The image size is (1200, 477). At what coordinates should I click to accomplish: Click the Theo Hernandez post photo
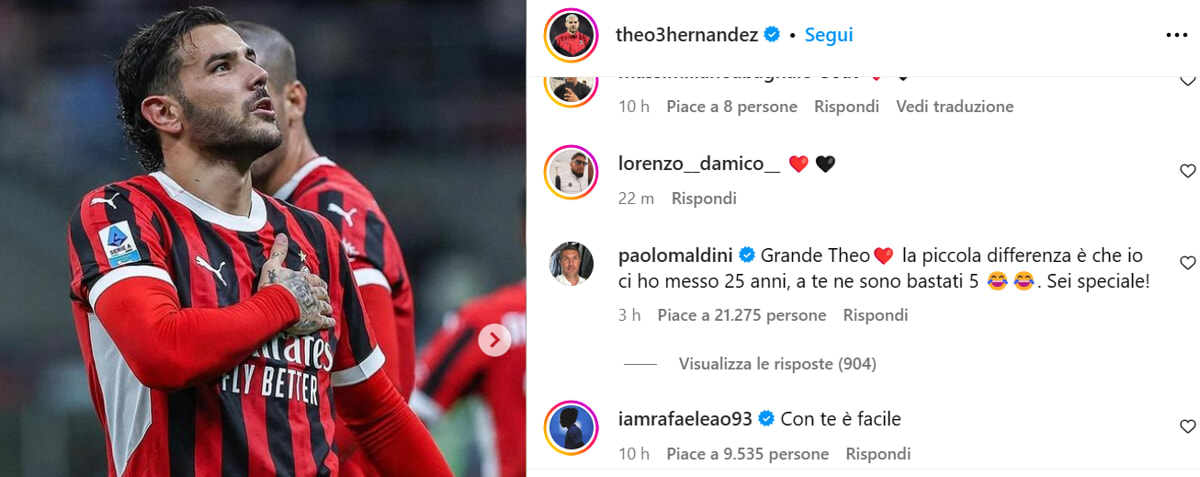point(263,238)
